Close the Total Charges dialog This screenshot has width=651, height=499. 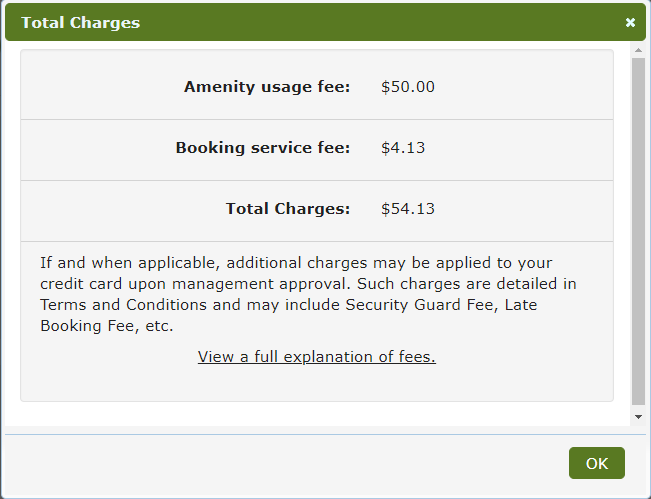[630, 22]
